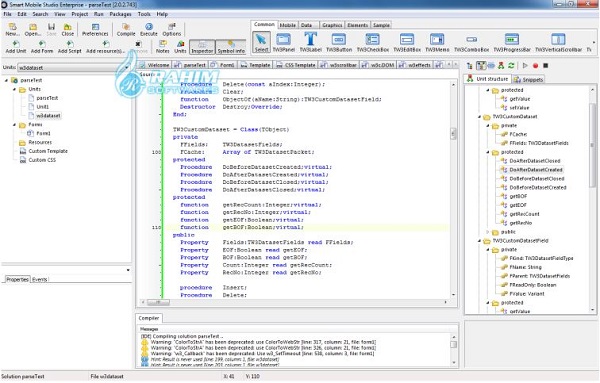Open the Search menu
Viewport: 600px width, 383px height.
pyautogui.click(x=40, y=14)
